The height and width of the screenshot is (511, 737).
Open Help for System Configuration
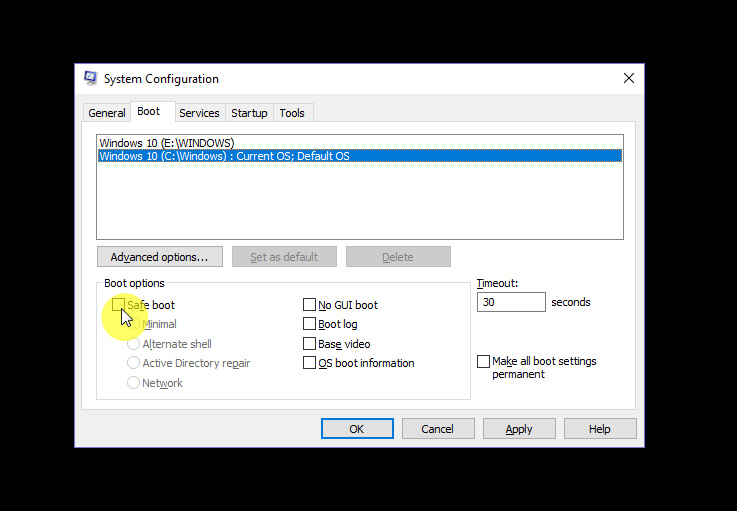click(x=600, y=429)
